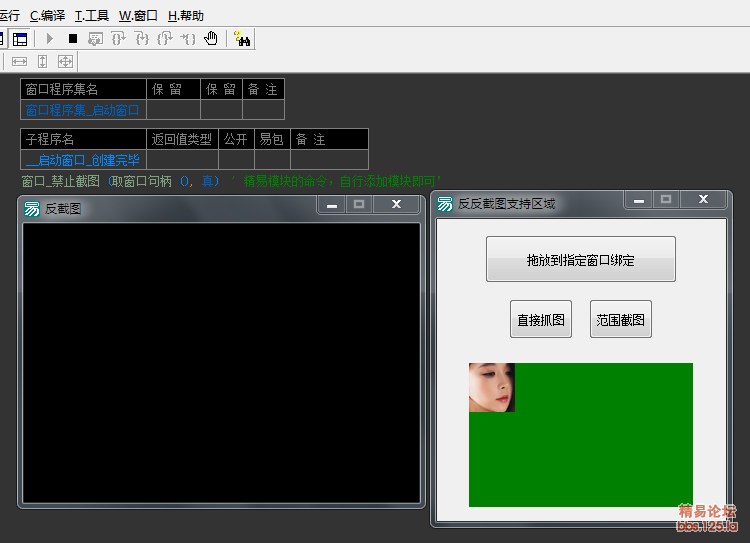
Task: Click the empty 返回值类型 cell of __启动窗口_创建完毕
Action: click(182, 160)
